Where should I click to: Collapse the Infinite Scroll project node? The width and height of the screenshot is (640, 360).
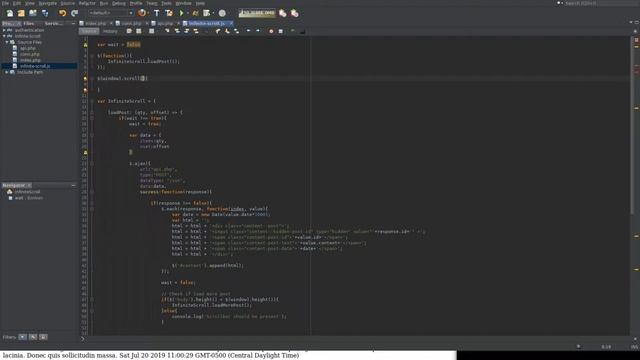click(4, 36)
